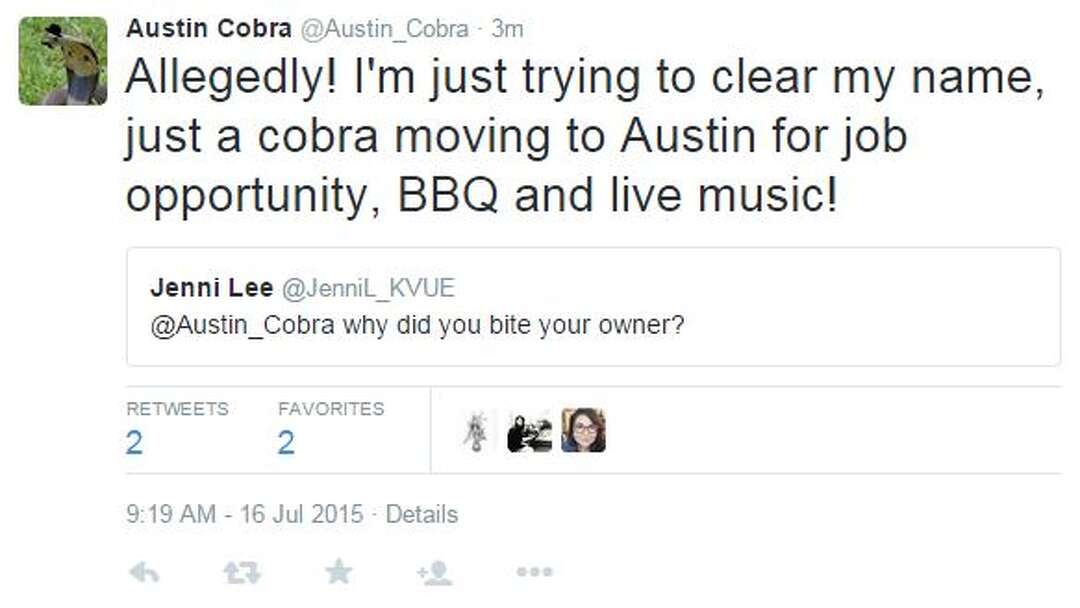Click the 9:19 AM - 16 Jul 2015 timestamp
This screenshot has height=608, width=1080.
[x=245, y=515]
